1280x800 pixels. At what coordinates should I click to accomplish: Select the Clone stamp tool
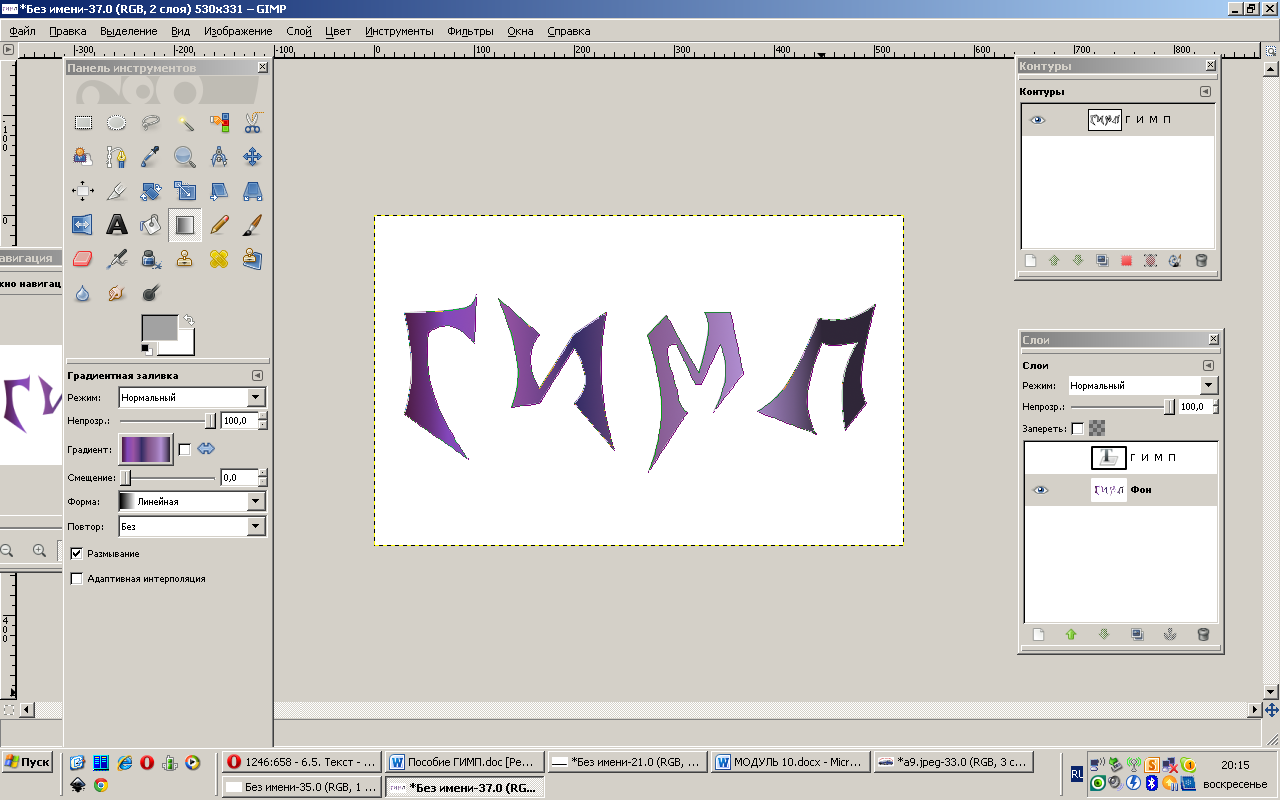click(185, 259)
